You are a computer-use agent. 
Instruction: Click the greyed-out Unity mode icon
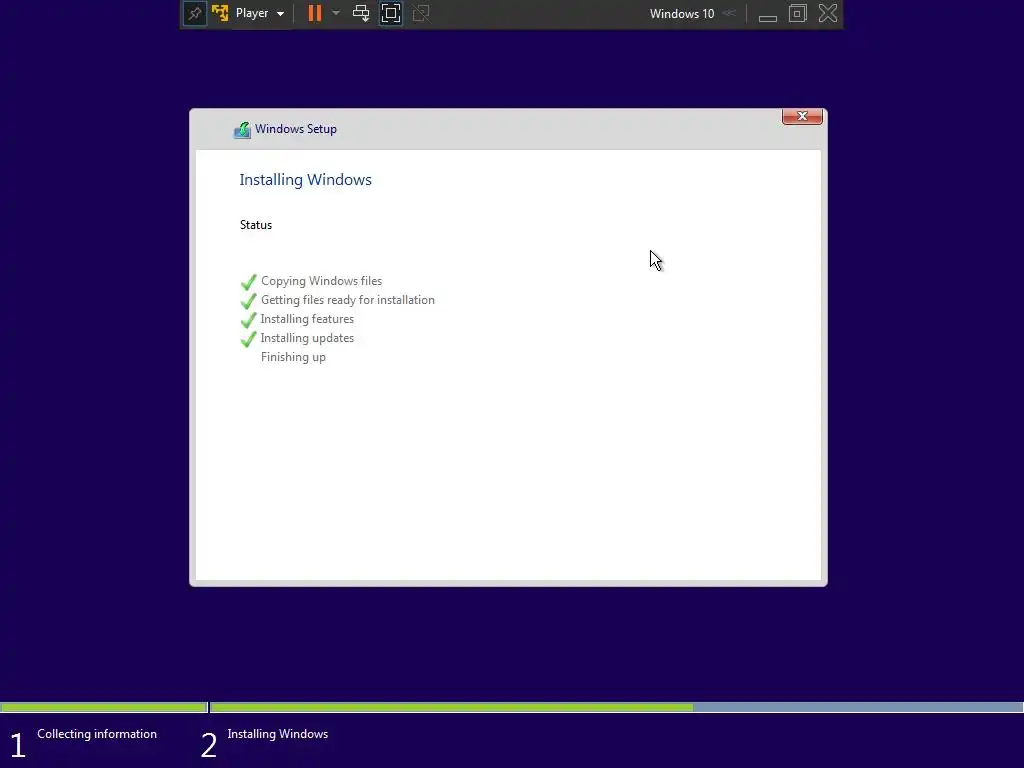421,13
